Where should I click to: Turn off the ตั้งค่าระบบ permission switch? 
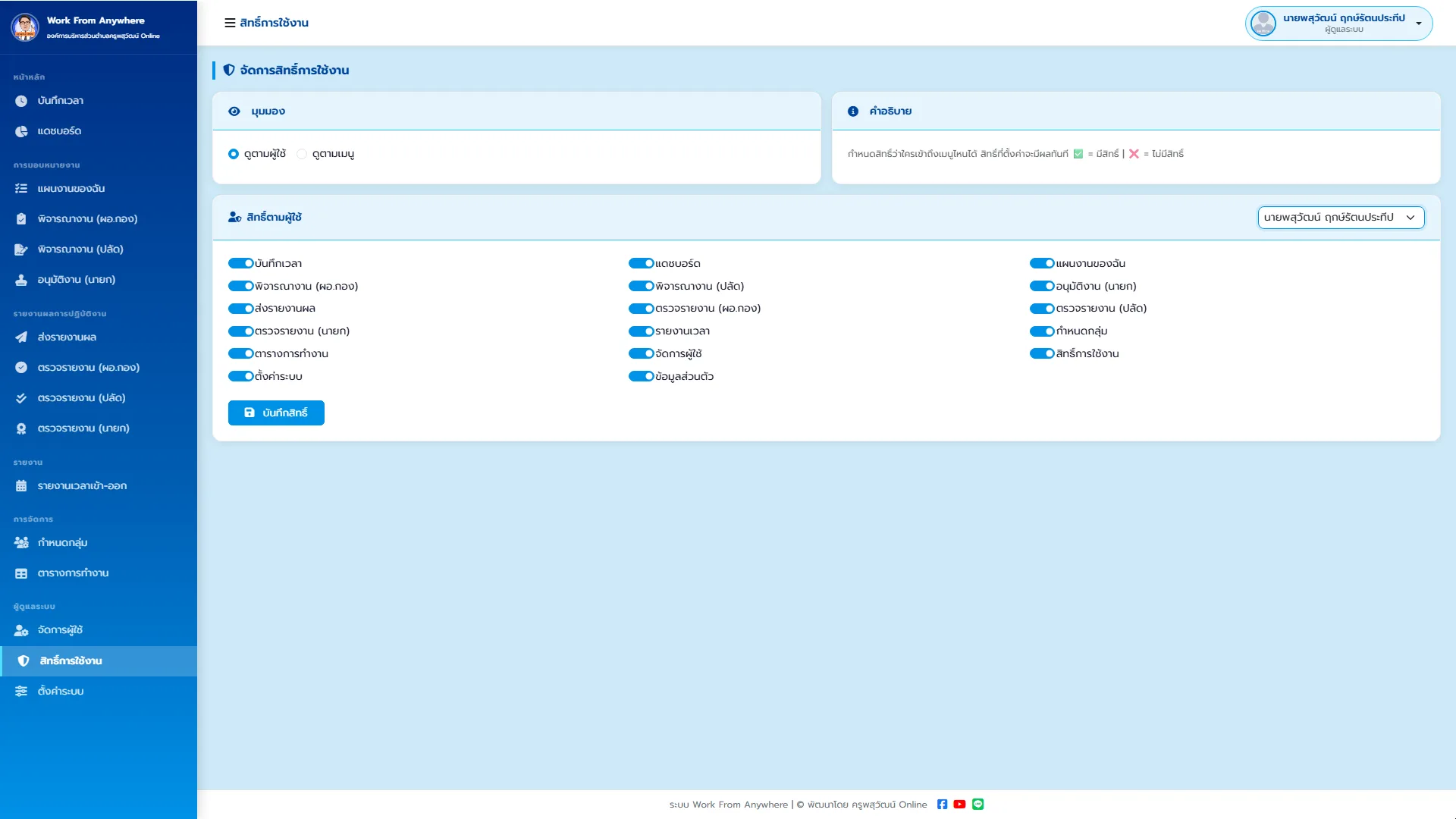click(x=241, y=377)
